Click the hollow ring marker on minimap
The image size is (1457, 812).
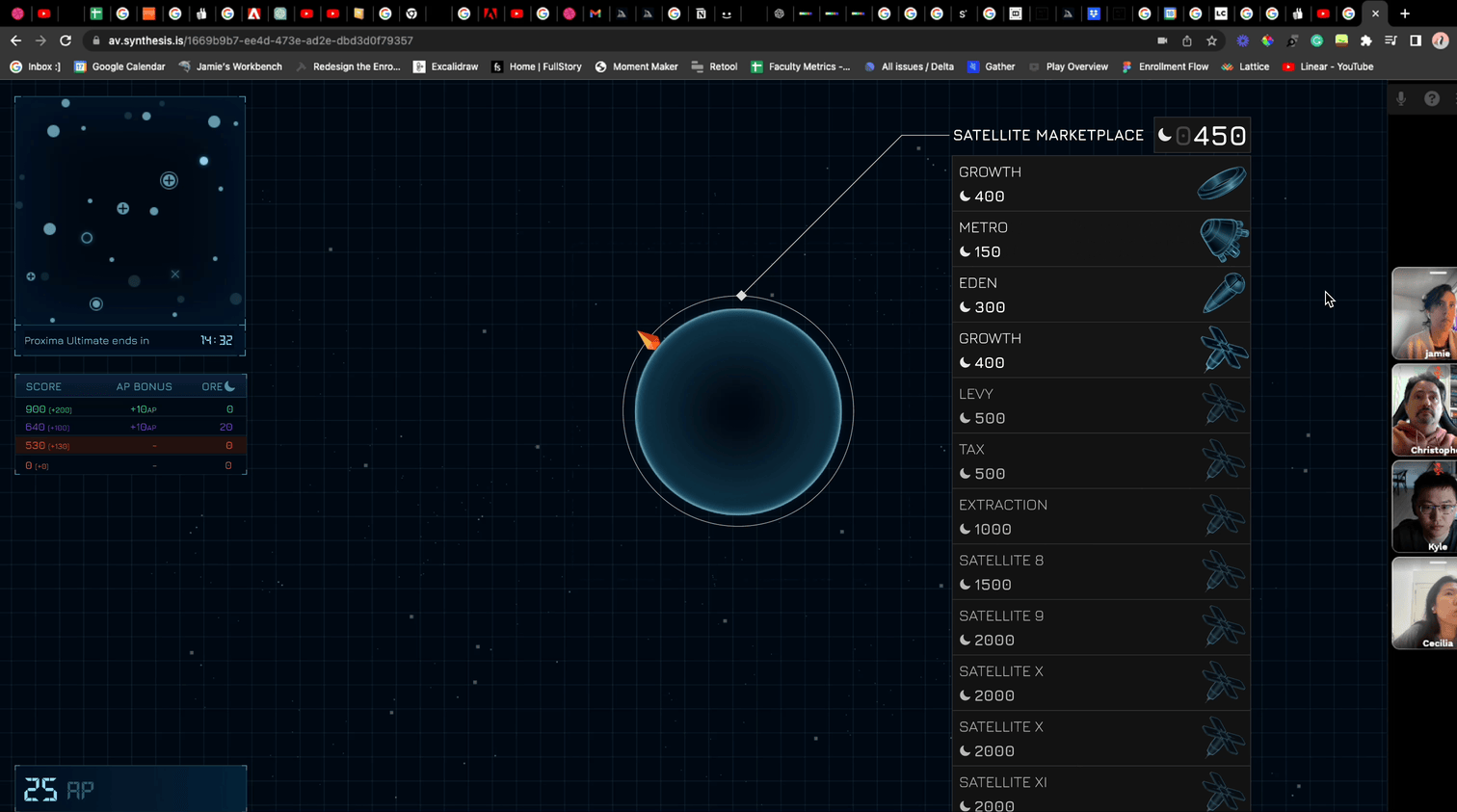87,238
